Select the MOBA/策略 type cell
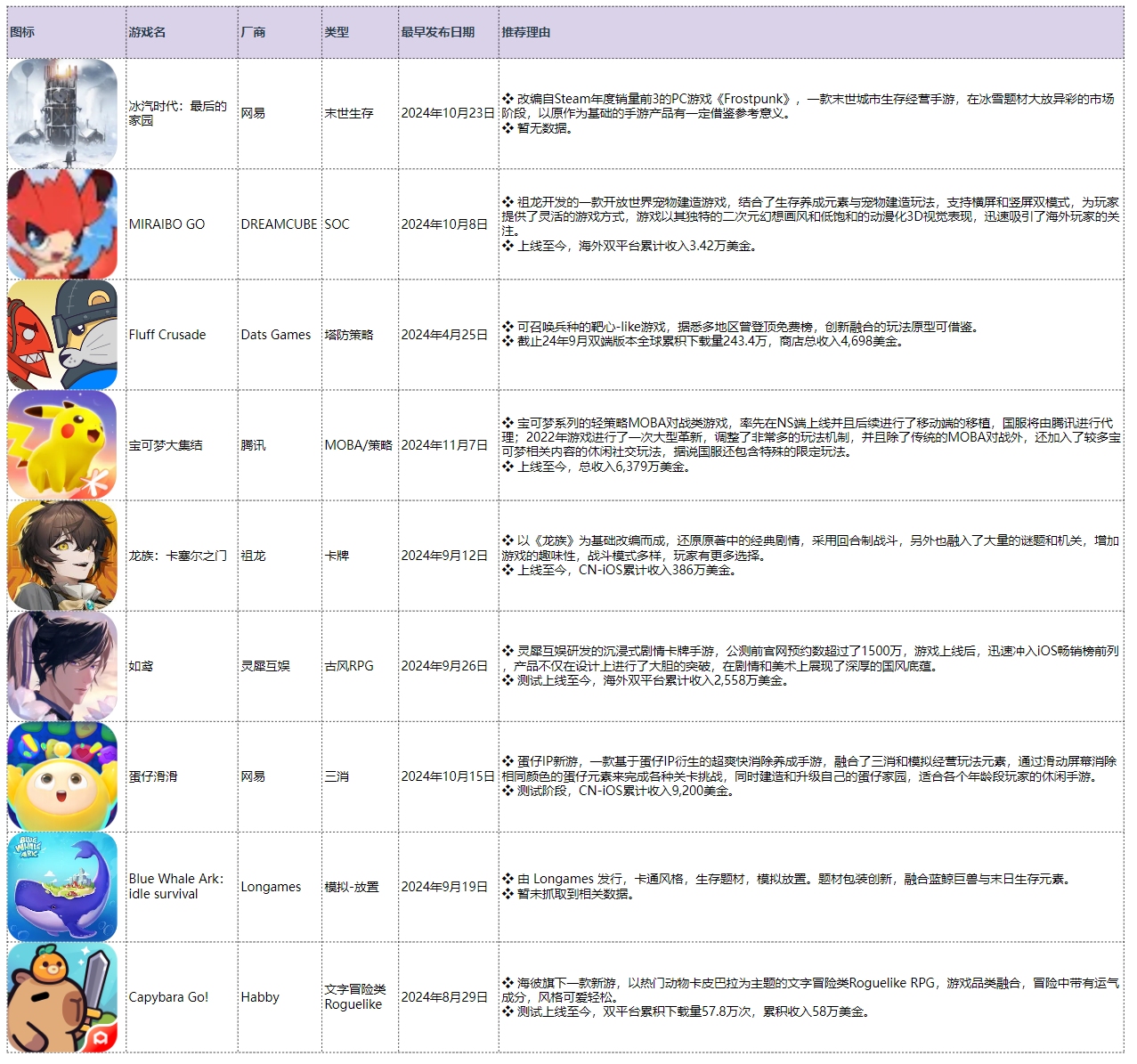This screenshot has height=1064, width=1137. tap(358, 445)
